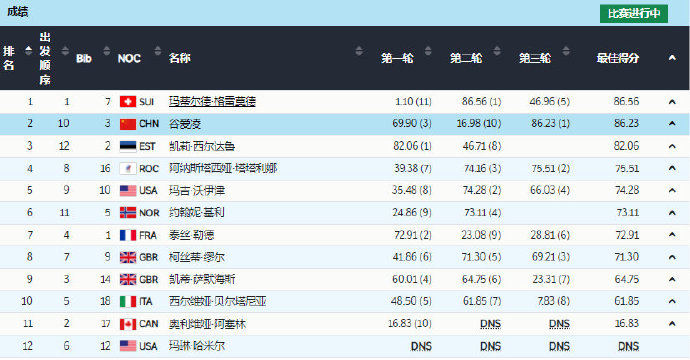The width and height of the screenshot is (690, 360).
Task: Open the ITA rank 10 athlete name
Action: pyautogui.click(x=218, y=301)
